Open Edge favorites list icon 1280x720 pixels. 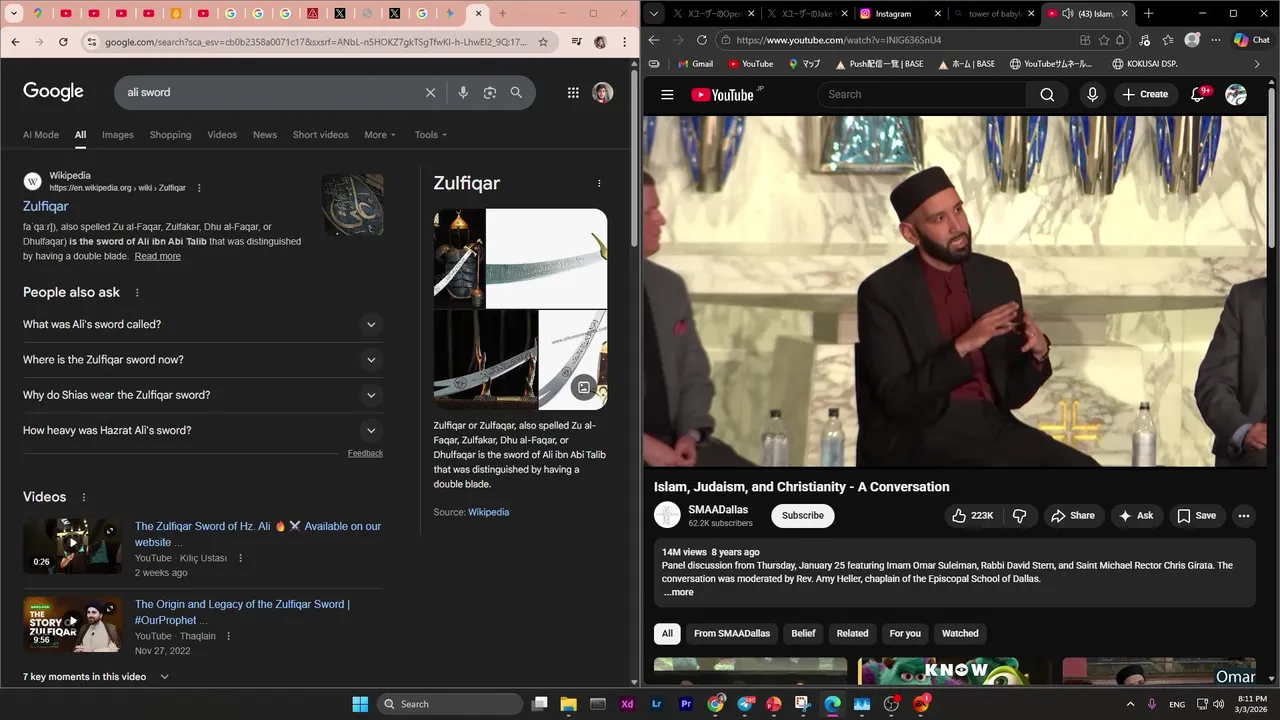[1168, 40]
